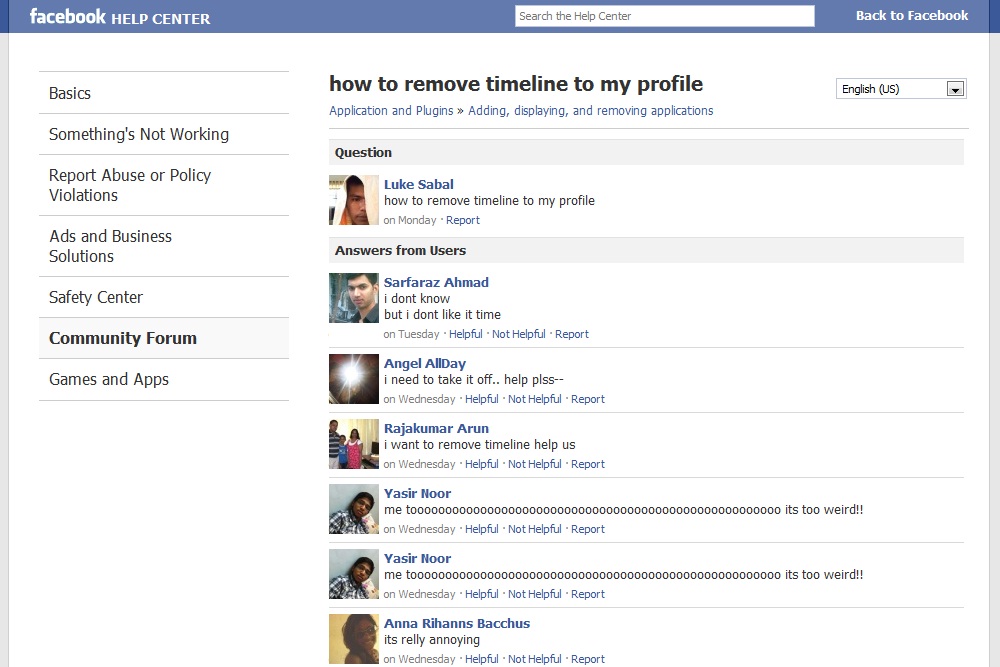Open Adding, displaying, and removing applications link
Viewport: 1000px width, 667px height.
click(591, 111)
